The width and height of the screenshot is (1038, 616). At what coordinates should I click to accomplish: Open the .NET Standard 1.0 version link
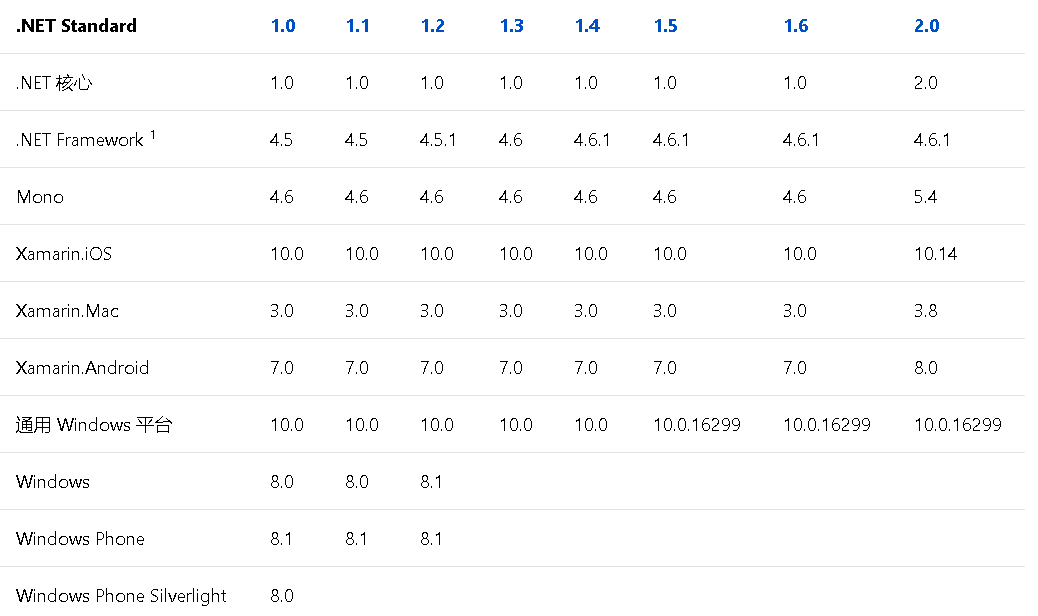(x=283, y=26)
